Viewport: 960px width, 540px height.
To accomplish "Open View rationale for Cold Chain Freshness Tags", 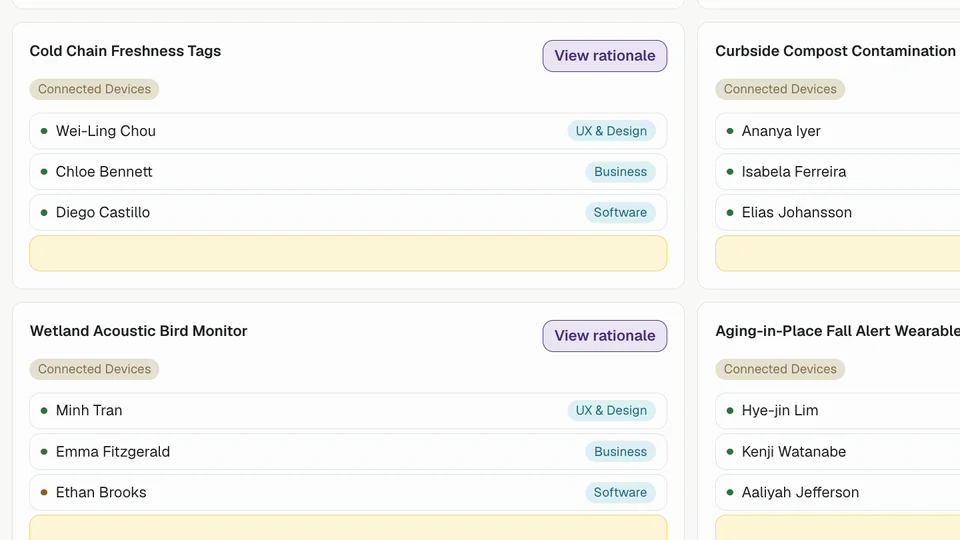I will (604, 56).
